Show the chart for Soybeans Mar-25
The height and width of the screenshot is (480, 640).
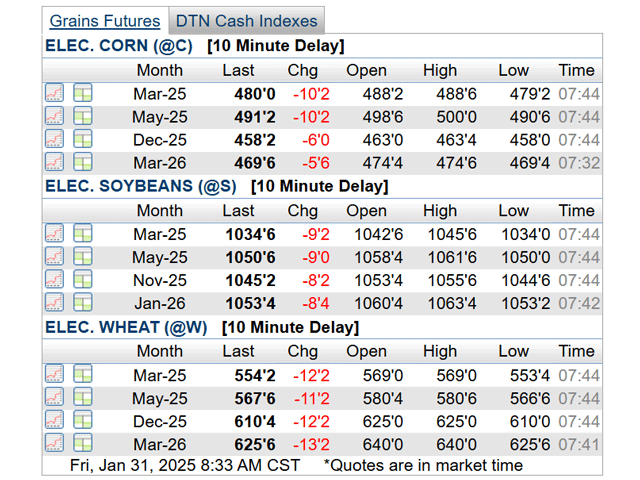pos(54,233)
